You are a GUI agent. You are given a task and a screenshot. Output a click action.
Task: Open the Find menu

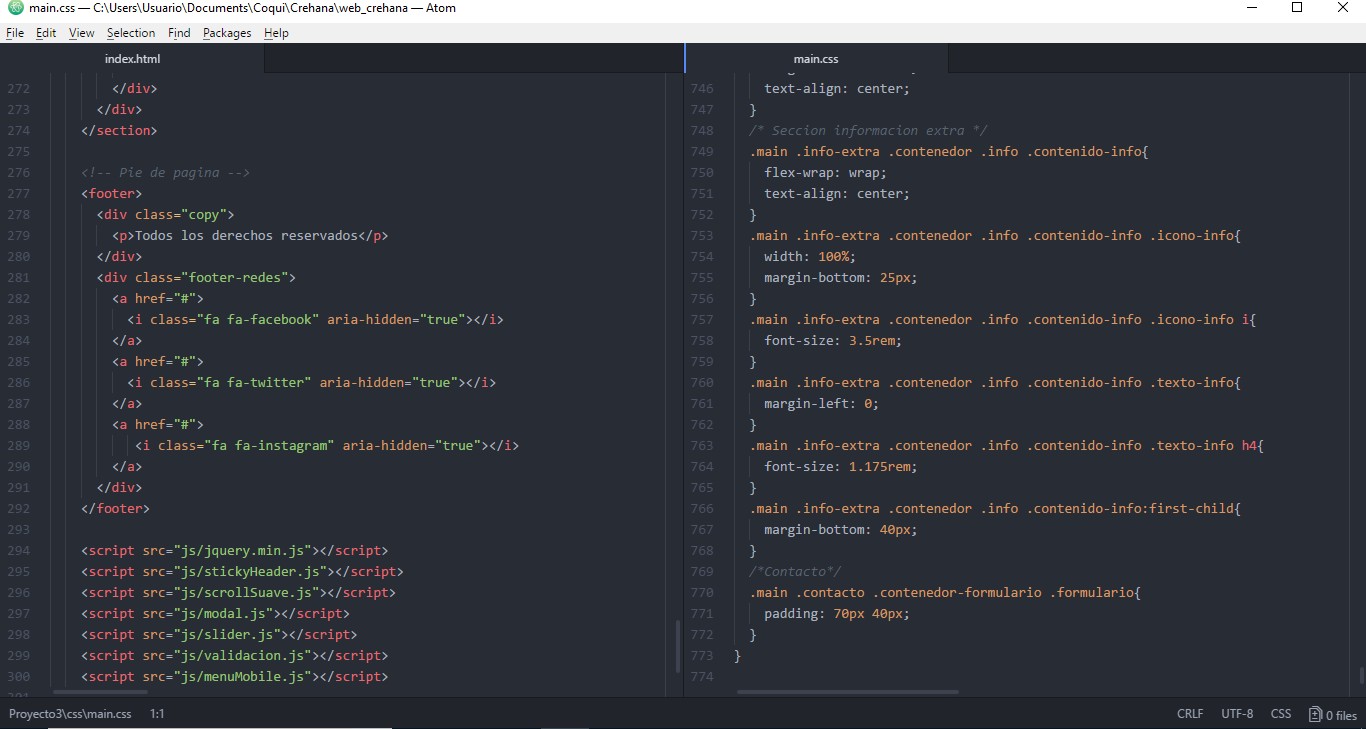pos(179,33)
